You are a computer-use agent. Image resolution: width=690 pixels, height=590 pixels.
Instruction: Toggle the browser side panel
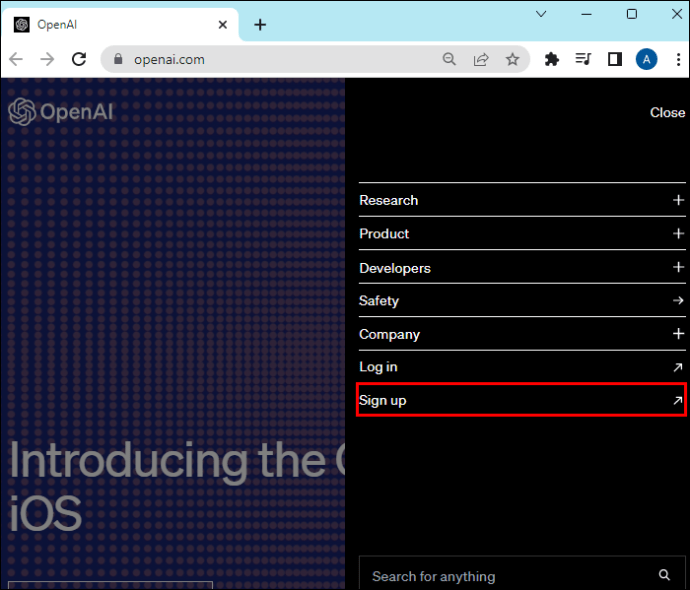(615, 59)
